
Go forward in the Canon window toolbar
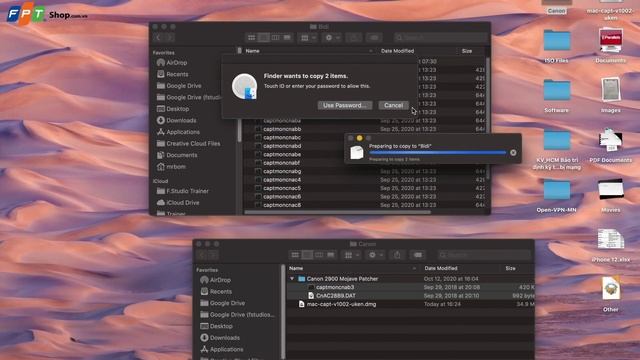tap(213, 255)
